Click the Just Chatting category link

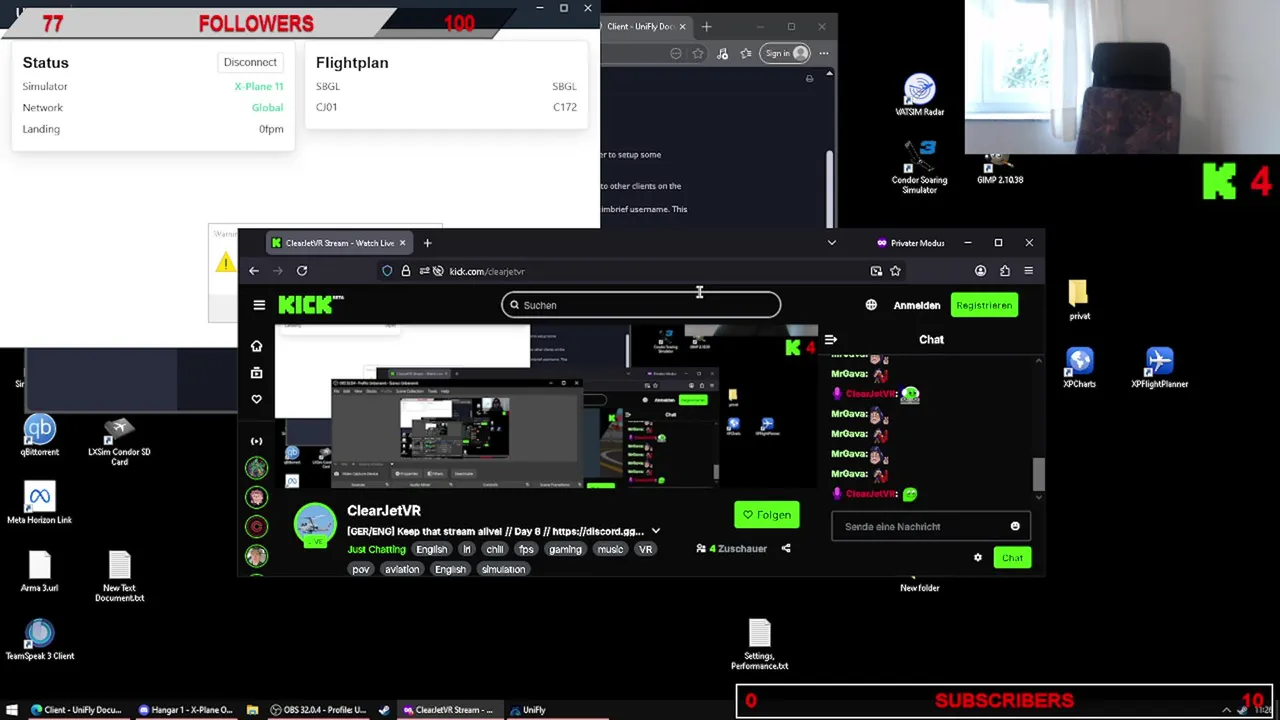[376, 549]
